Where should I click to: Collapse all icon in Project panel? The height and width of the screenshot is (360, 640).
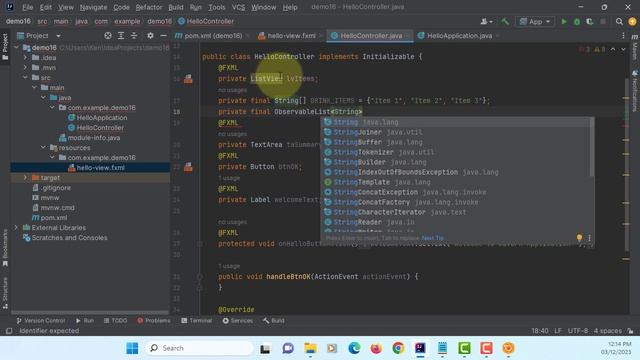pos(134,36)
